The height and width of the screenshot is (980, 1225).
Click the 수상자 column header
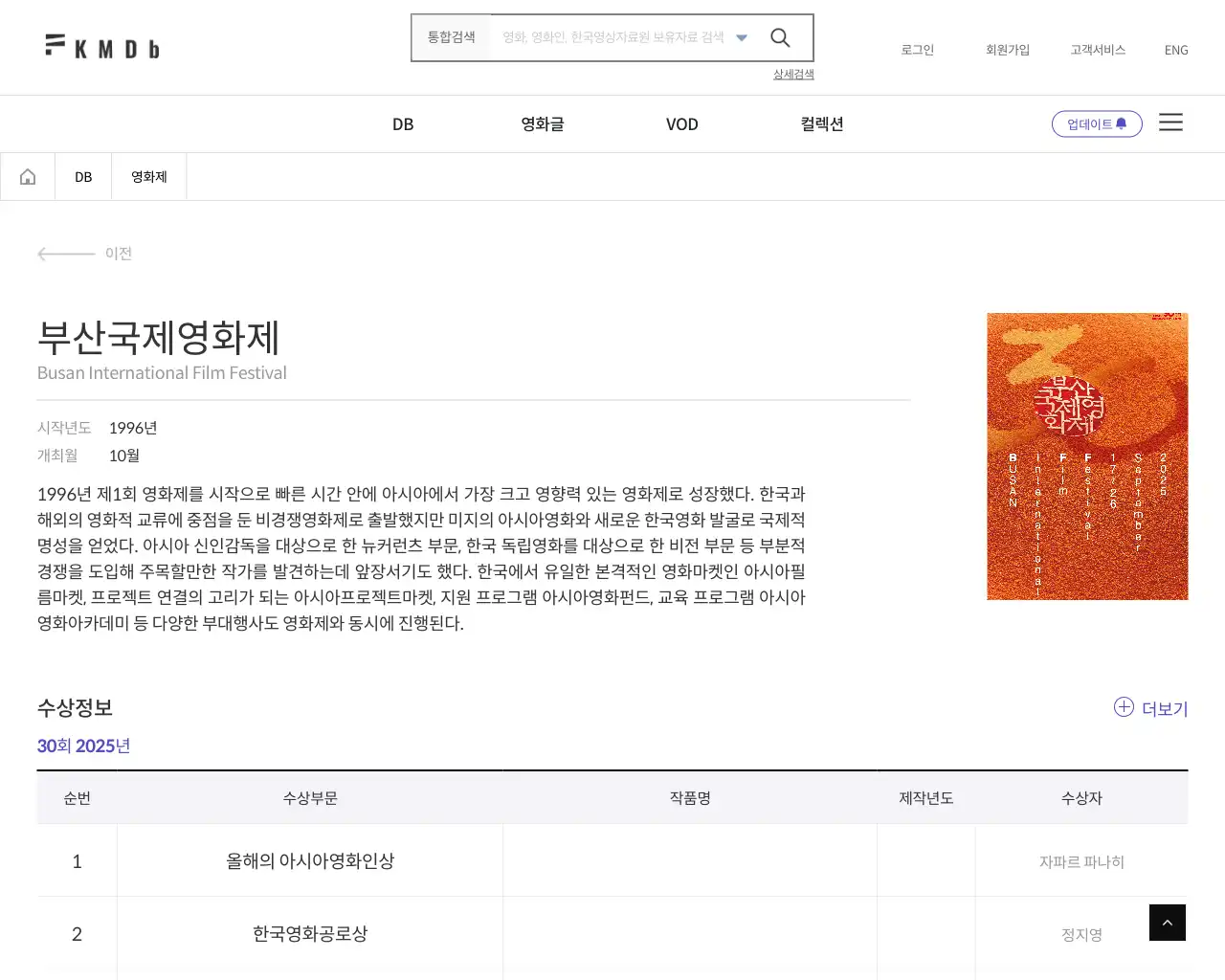point(1081,798)
